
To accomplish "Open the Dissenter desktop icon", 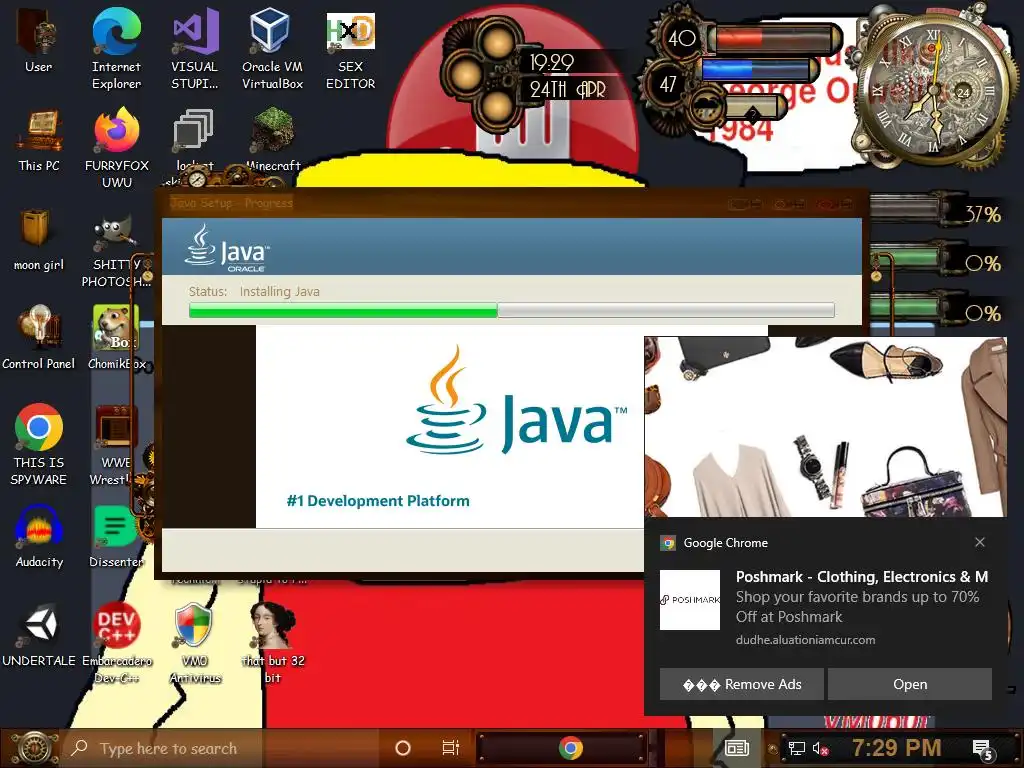I will click(x=116, y=536).
